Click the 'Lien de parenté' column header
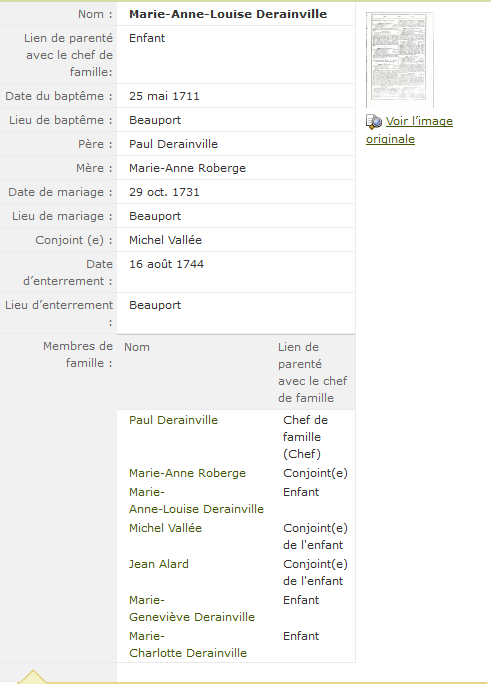491x684 pixels. [x=313, y=373]
